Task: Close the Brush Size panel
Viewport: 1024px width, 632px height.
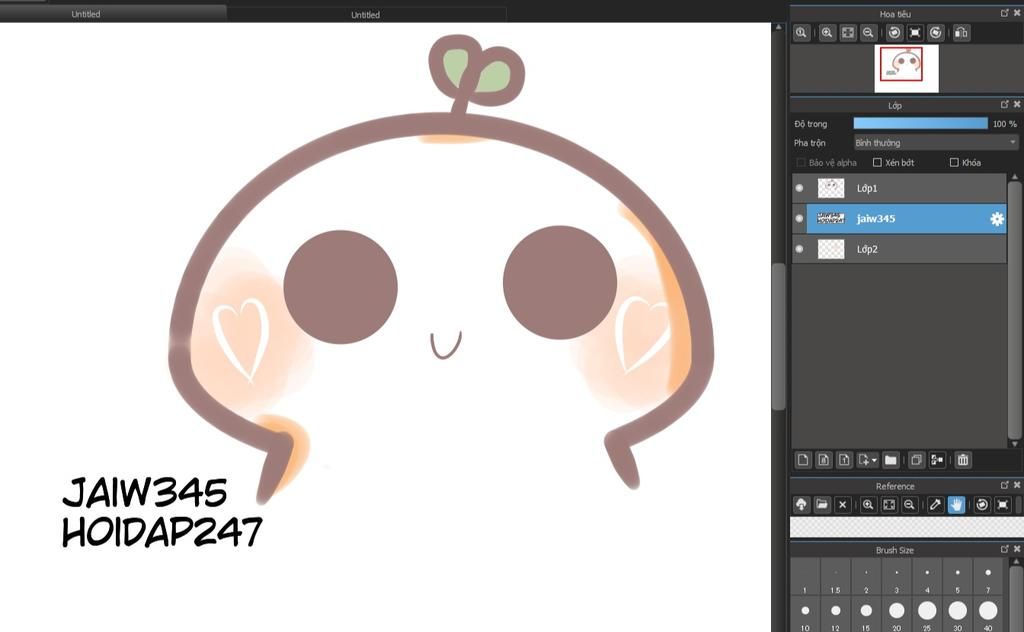Action: click(1017, 549)
